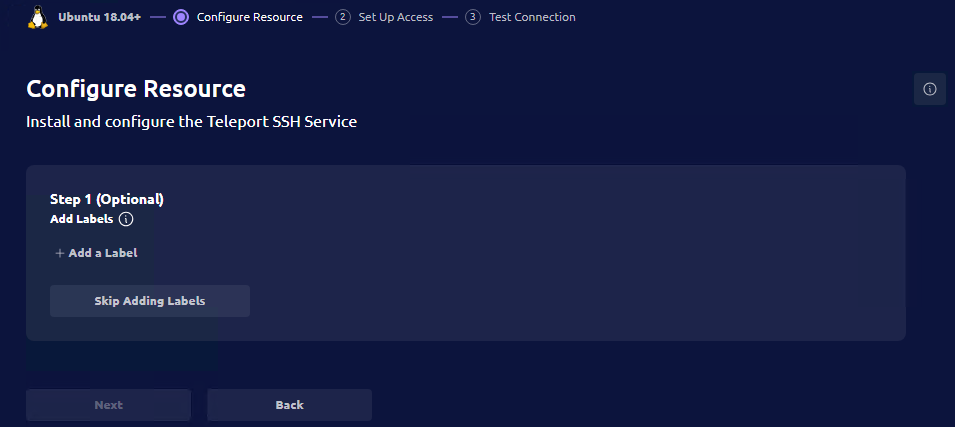Go to the Set Up Access step
Screen dimensions: 955x427
395,17
